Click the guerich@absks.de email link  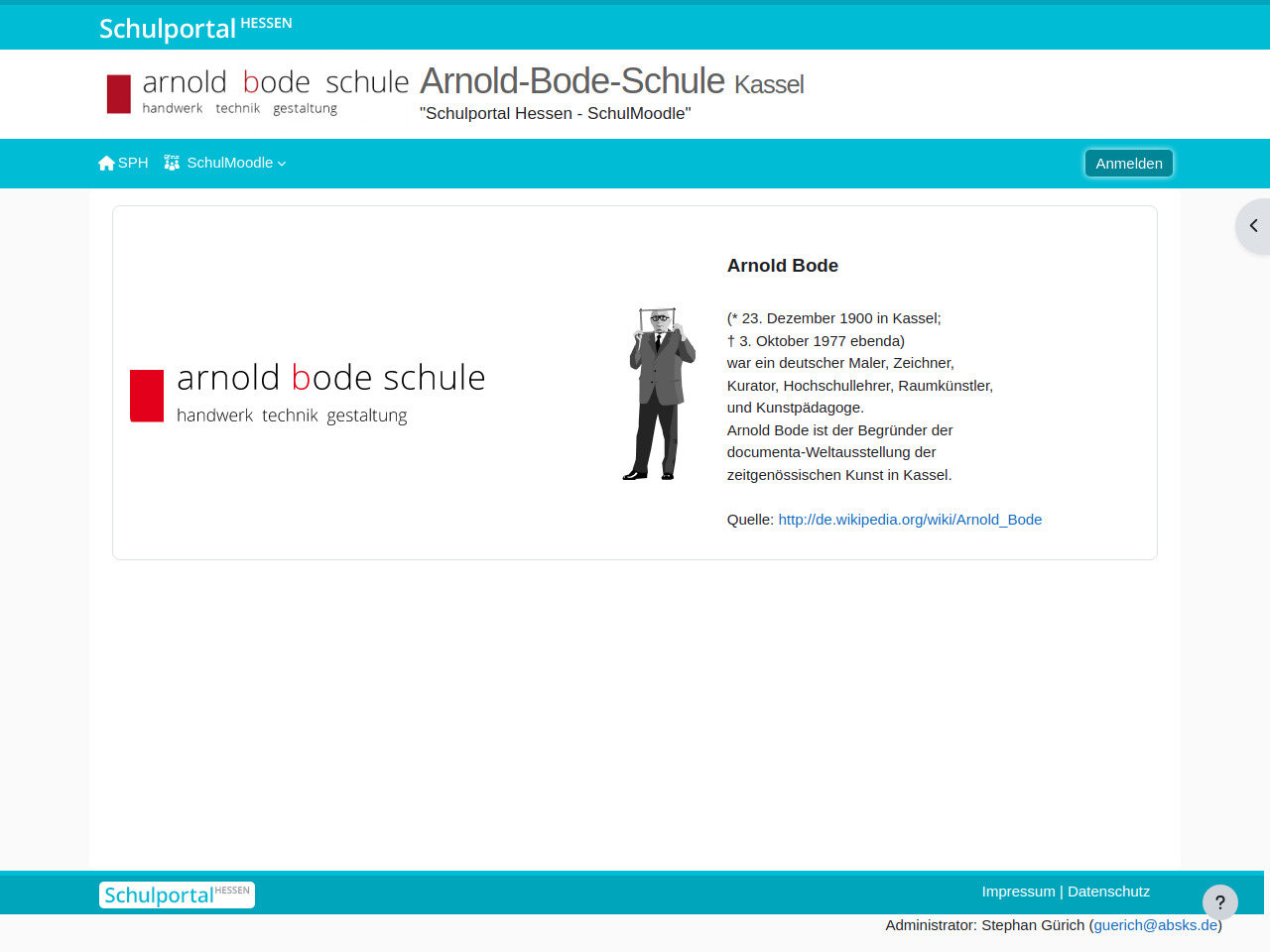[x=1155, y=925]
